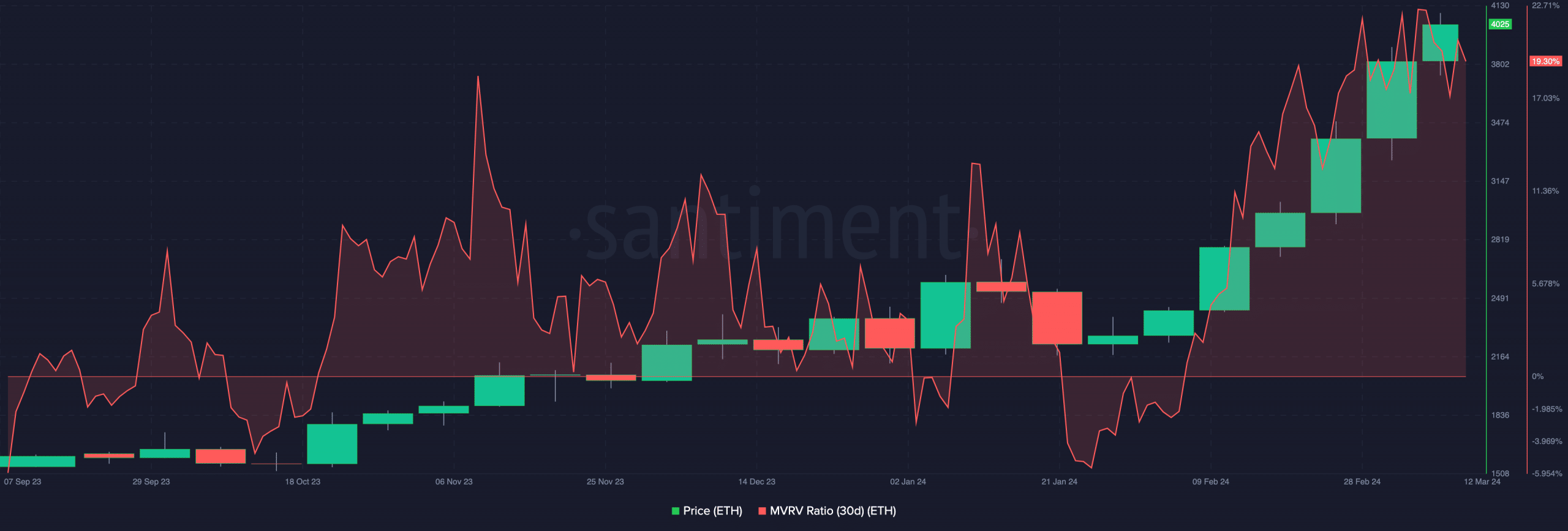This screenshot has height=531, width=1568.
Task: Click the 3147 price axis value
Action: pyautogui.click(x=1500, y=181)
